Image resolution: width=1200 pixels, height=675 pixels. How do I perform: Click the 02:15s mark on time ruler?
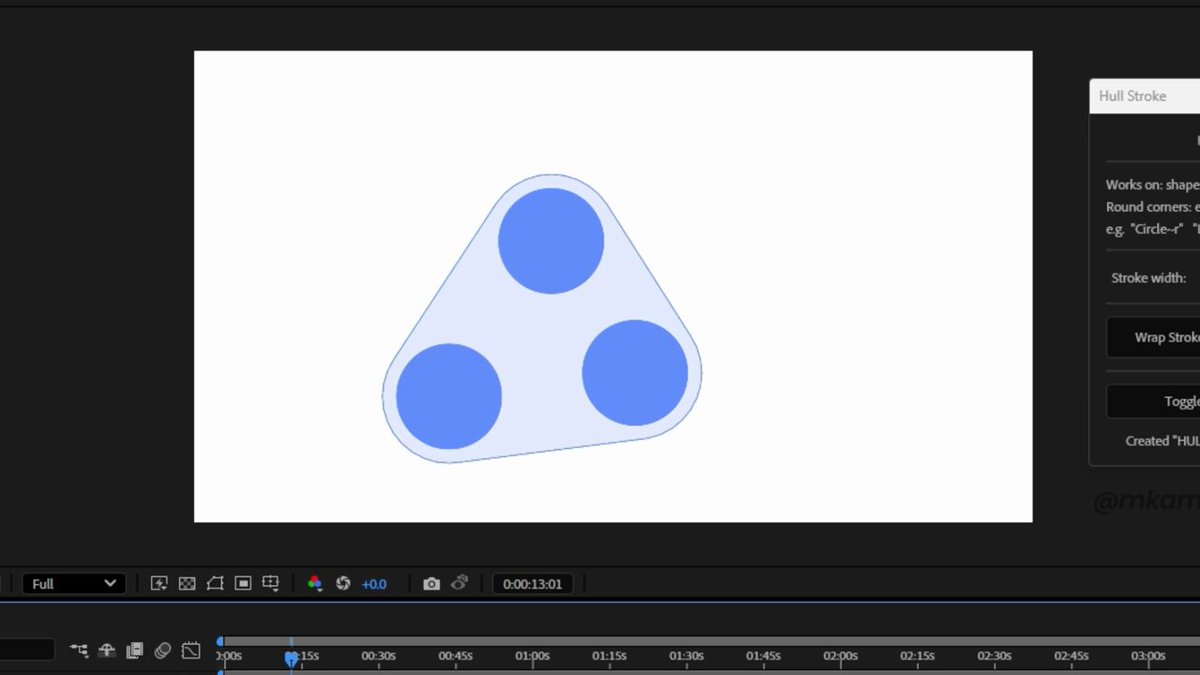coord(917,656)
